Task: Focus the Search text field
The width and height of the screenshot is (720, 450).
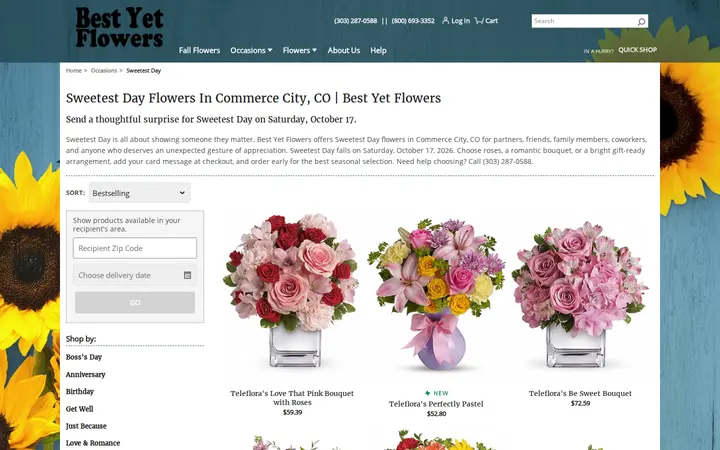Action: pyautogui.click(x=584, y=21)
